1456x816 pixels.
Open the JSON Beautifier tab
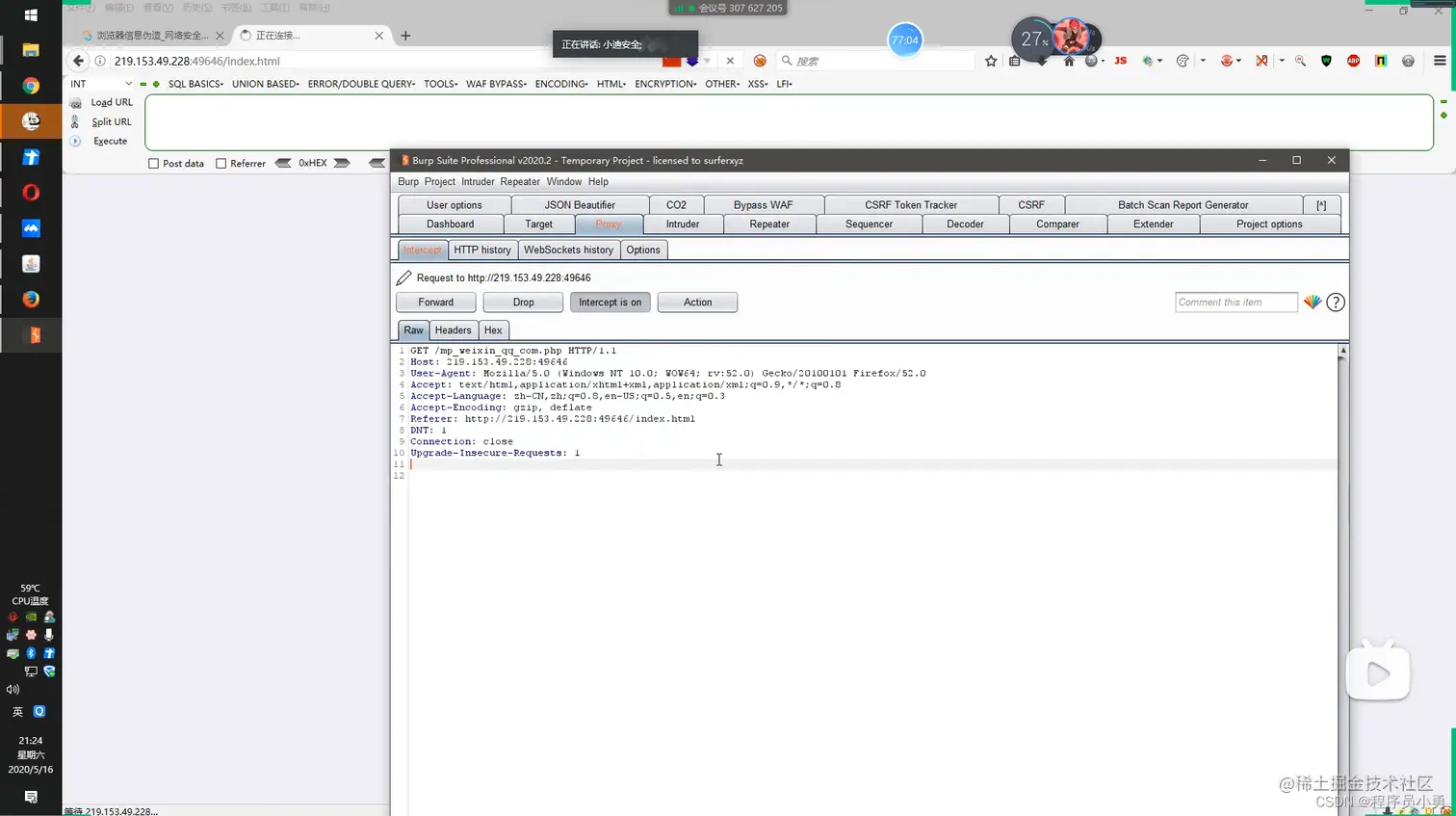coord(580,205)
